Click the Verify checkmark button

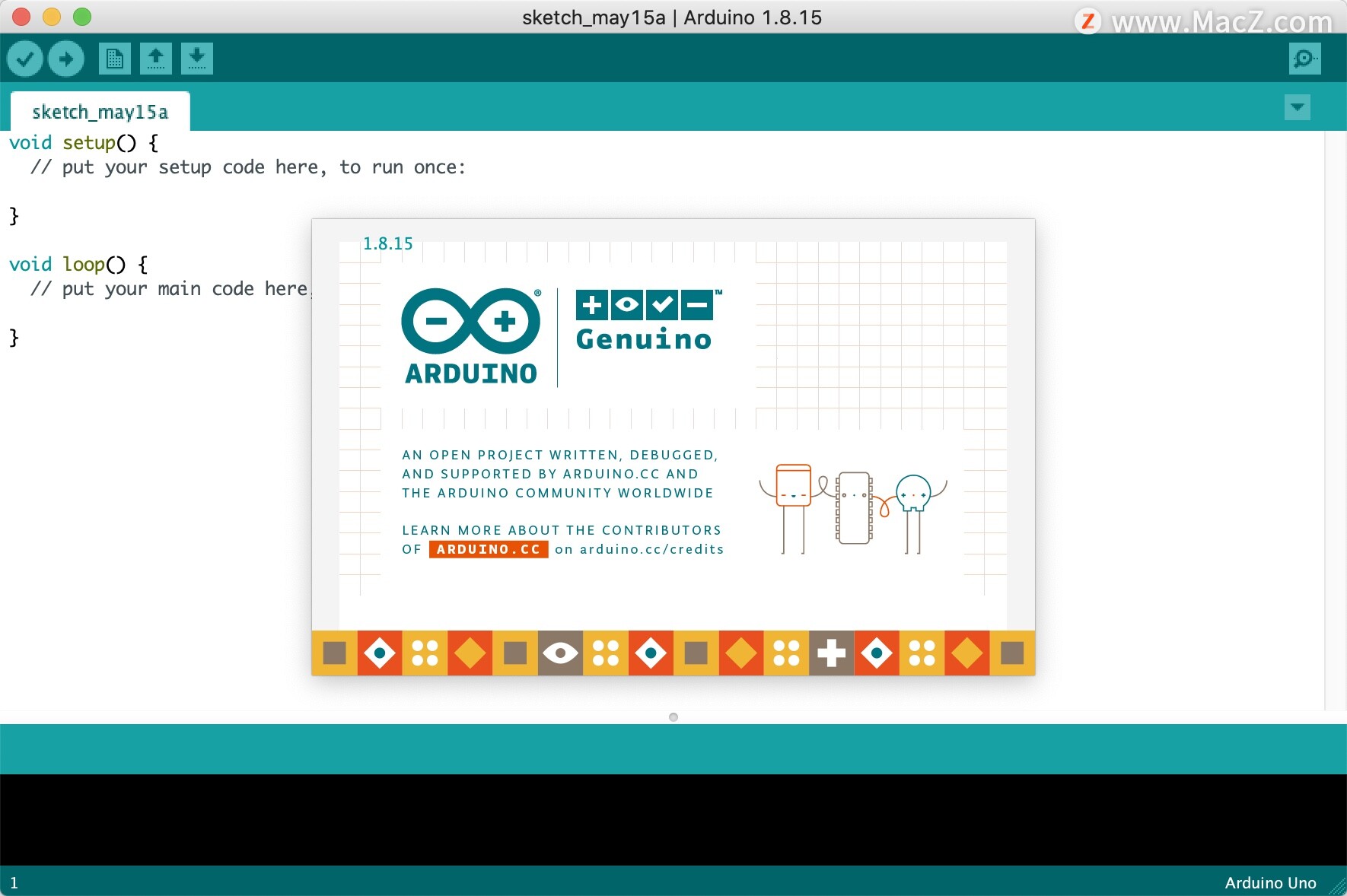point(25,59)
